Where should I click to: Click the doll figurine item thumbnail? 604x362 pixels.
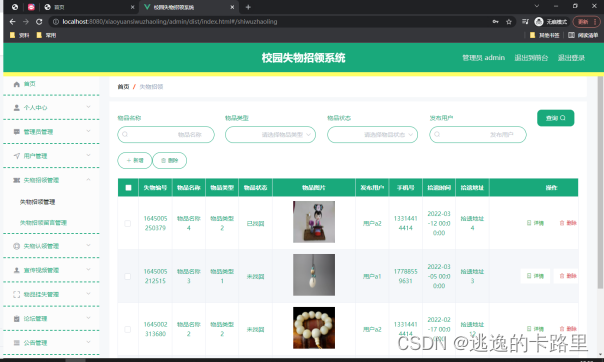coord(314,222)
